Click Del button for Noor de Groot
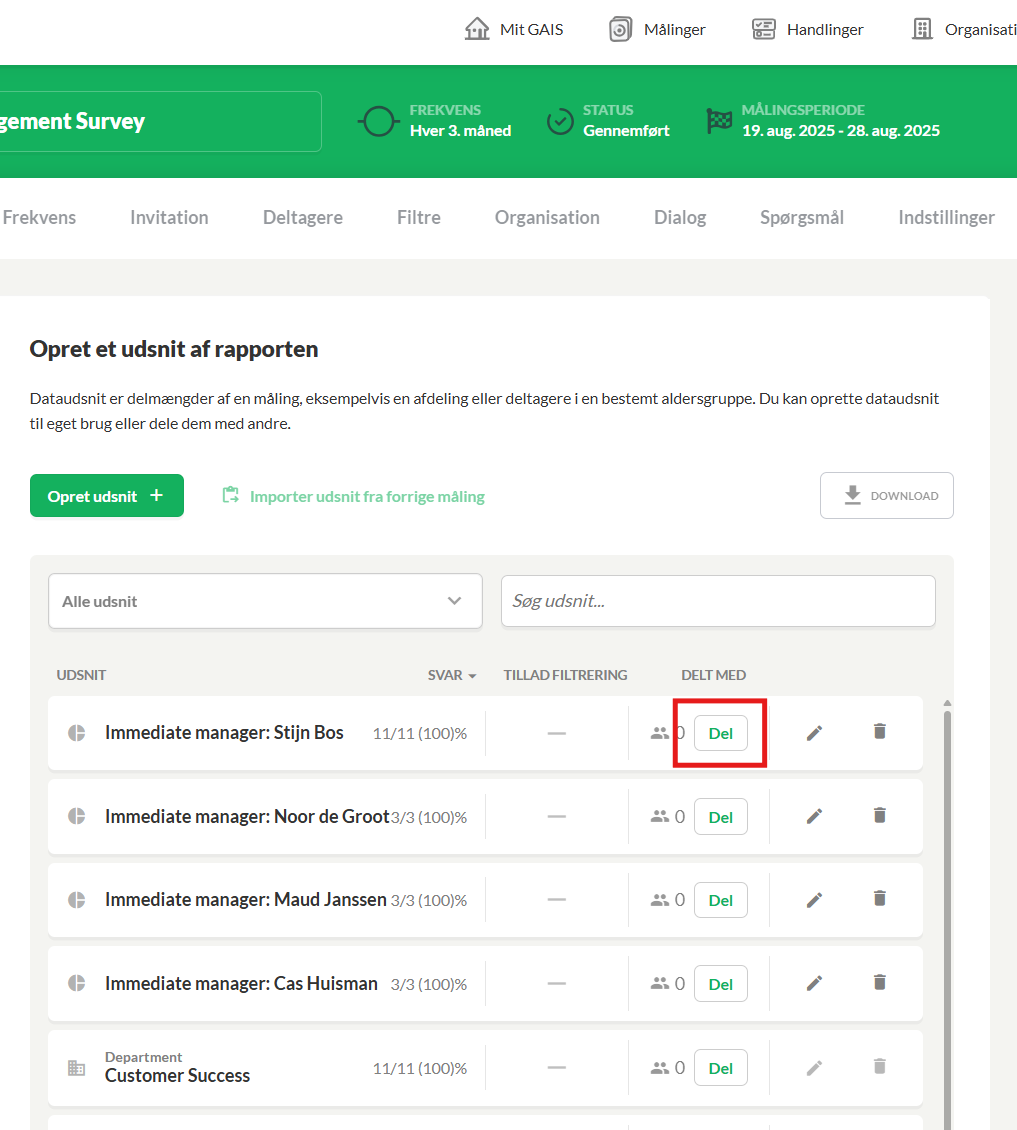The image size is (1017, 1130). tap(721, 817)
